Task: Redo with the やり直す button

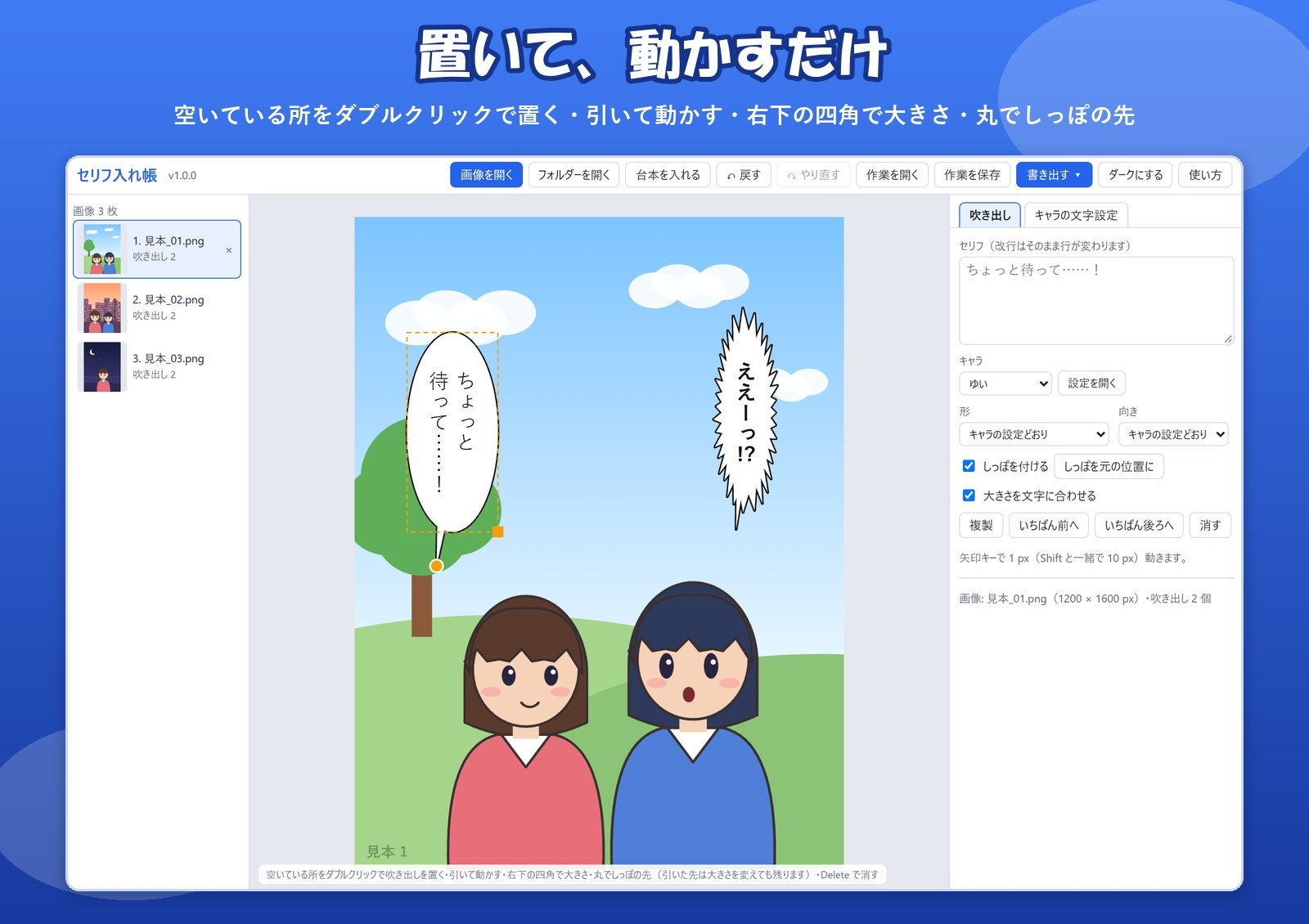Action: [x=813, y=175]
